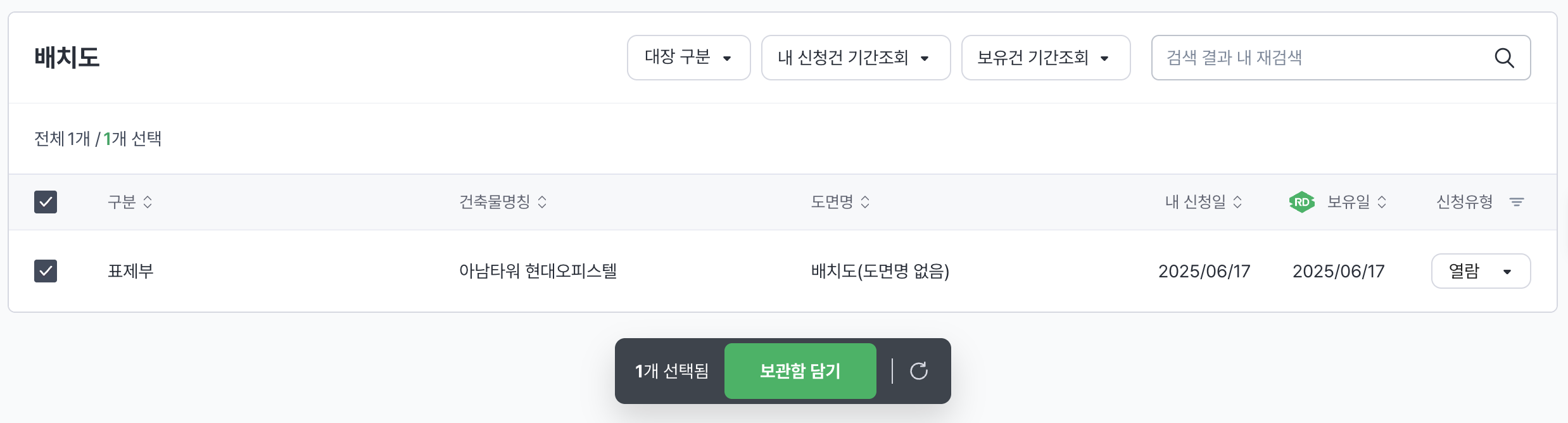Viewport: 1568px width, 423px height.
Task: Toggle the select-all header checkbox
Action: pyautogui.click(x=46, y=202)
